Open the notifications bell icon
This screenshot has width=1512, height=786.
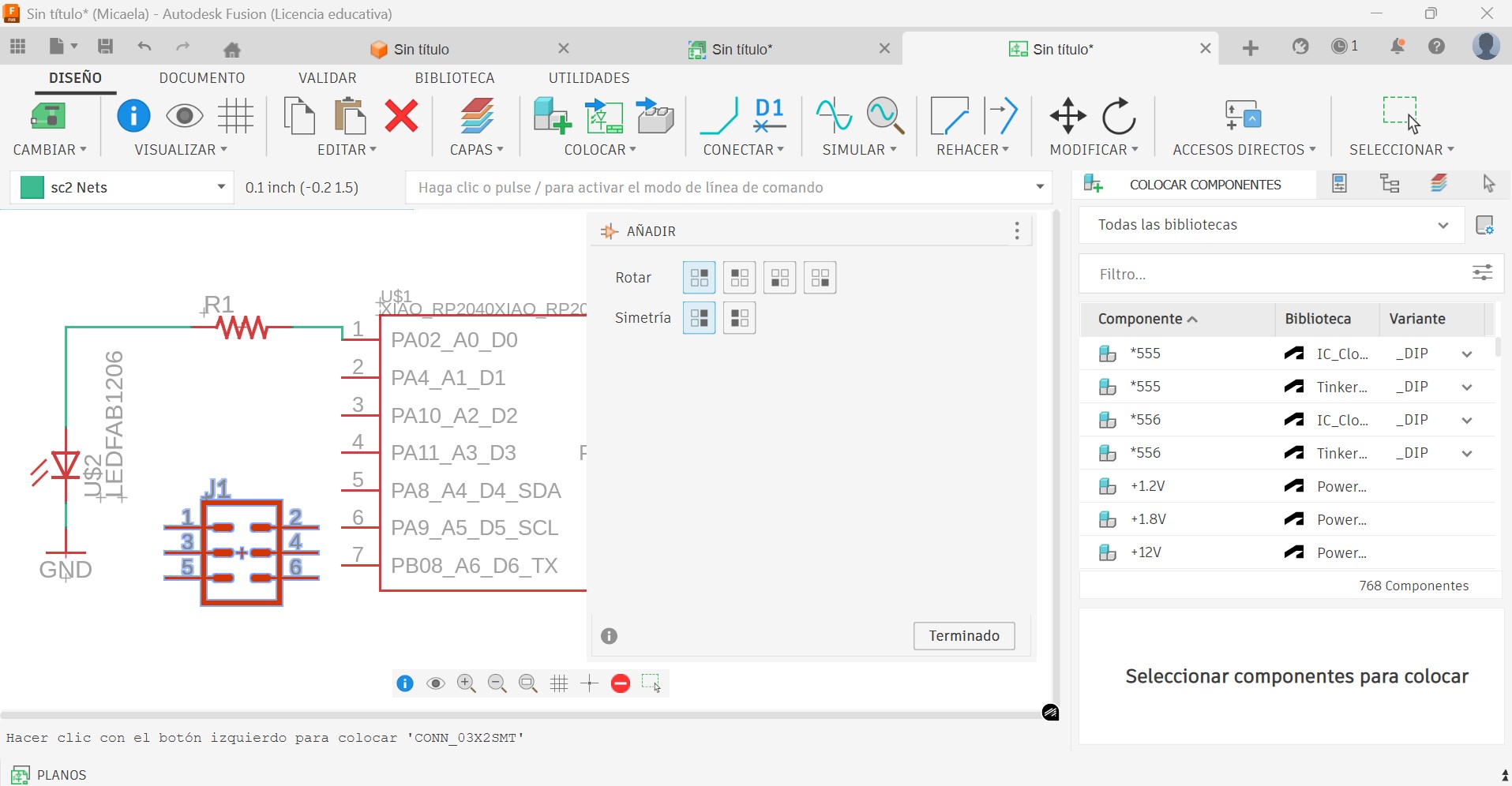1397,47
